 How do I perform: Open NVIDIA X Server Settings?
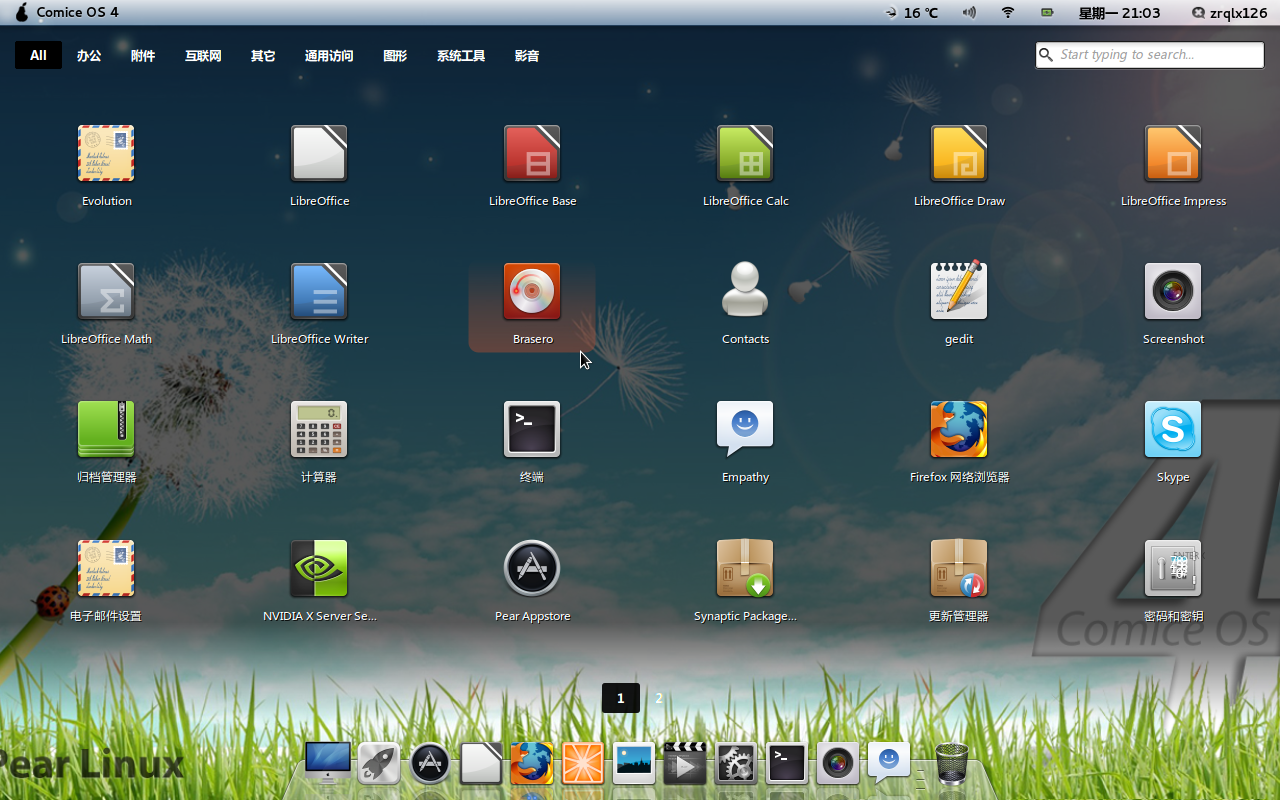coord(319,568)
